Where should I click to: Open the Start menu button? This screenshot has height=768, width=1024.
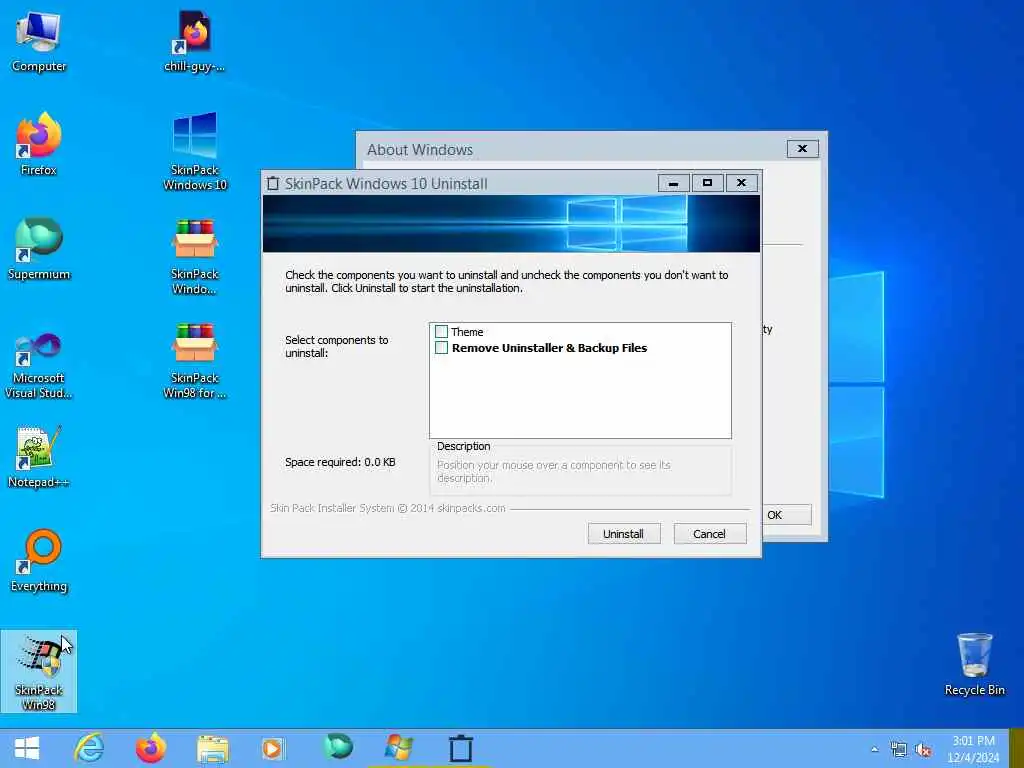tap(27, 748)
